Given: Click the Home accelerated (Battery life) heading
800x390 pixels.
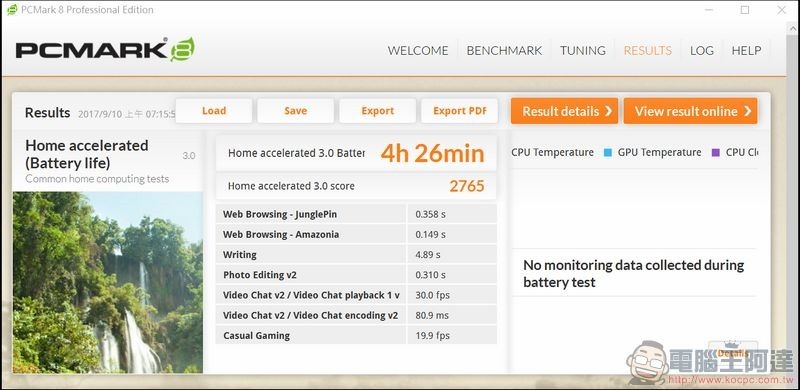Looking at the screenshot, I should point(87,154).
